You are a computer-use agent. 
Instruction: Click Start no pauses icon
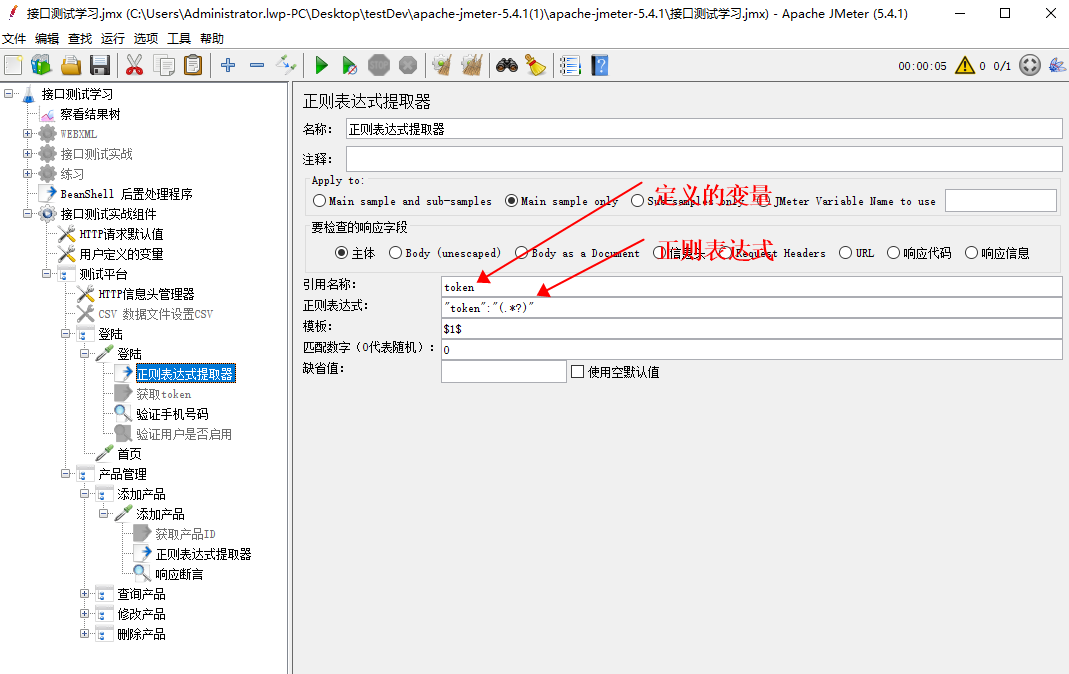pyautogui.click(x=349, y=65)
